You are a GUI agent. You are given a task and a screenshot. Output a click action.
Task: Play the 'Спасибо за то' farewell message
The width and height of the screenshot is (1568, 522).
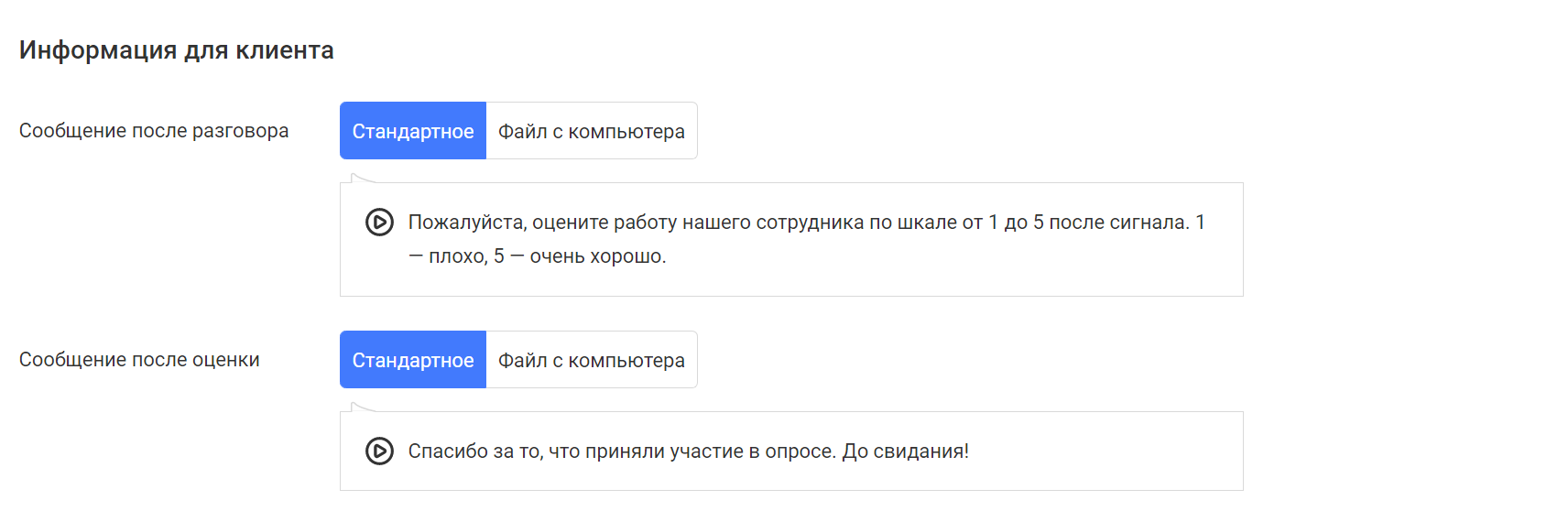click(379, 451)
